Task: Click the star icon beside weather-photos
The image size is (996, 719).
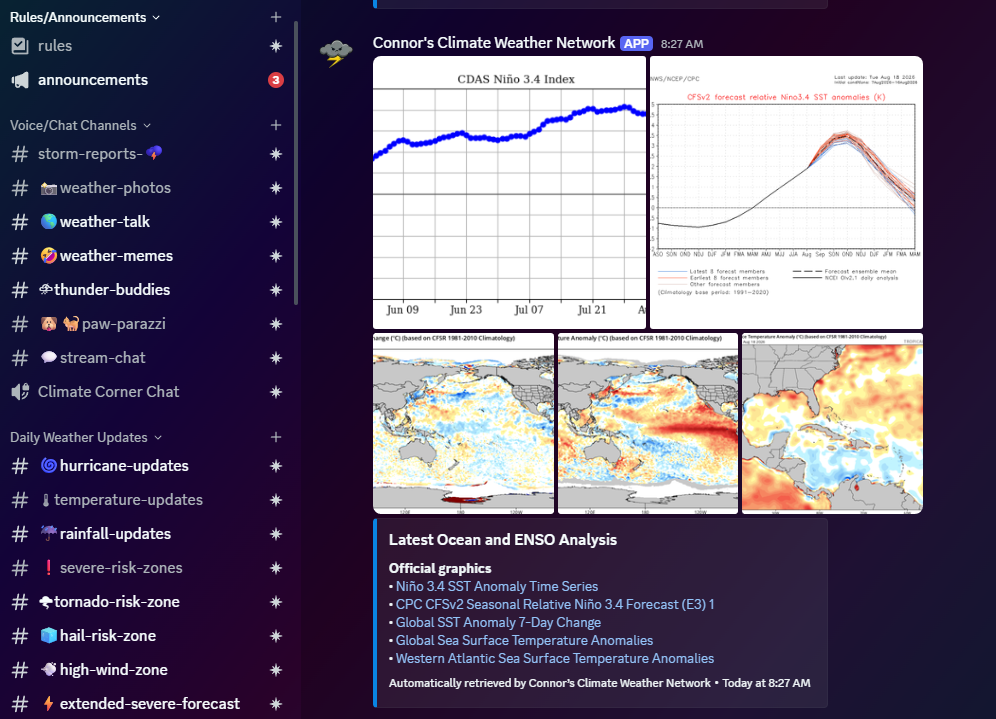Action: (x=276, y=188)
